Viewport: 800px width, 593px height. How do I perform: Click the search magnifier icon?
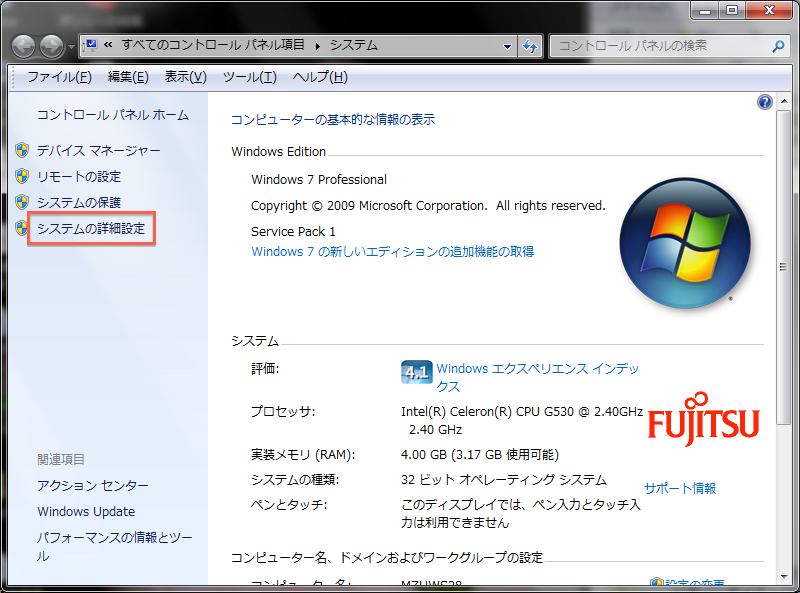[x=778, y=46]
